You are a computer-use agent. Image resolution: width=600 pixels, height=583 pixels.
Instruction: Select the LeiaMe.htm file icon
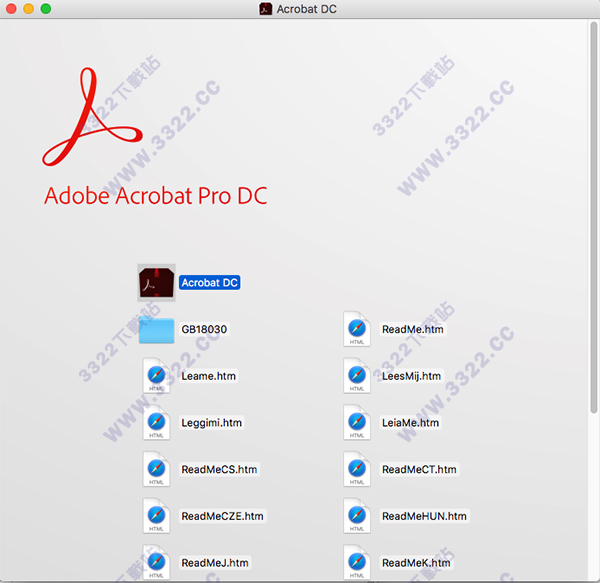click(357, 422)
